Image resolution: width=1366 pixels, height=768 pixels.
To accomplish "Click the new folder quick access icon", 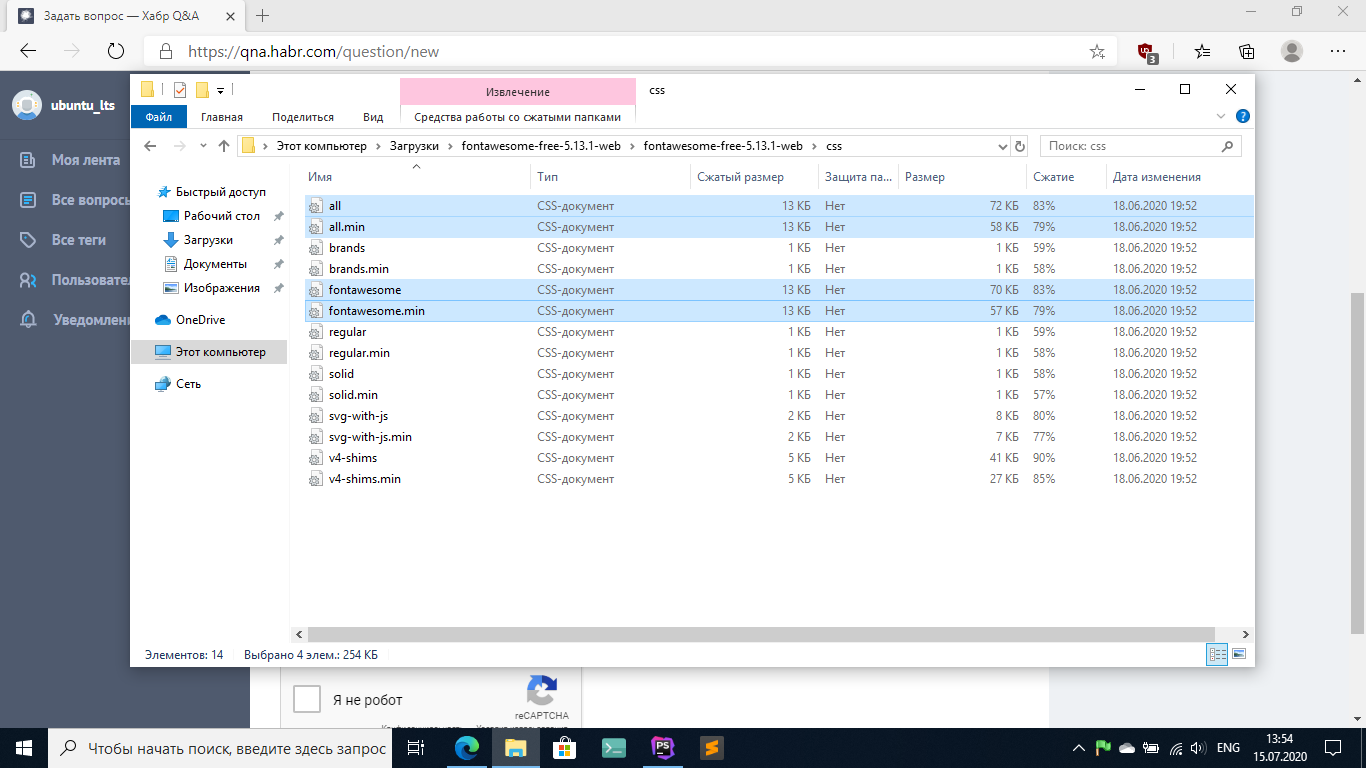I will [x=202, y=90].
